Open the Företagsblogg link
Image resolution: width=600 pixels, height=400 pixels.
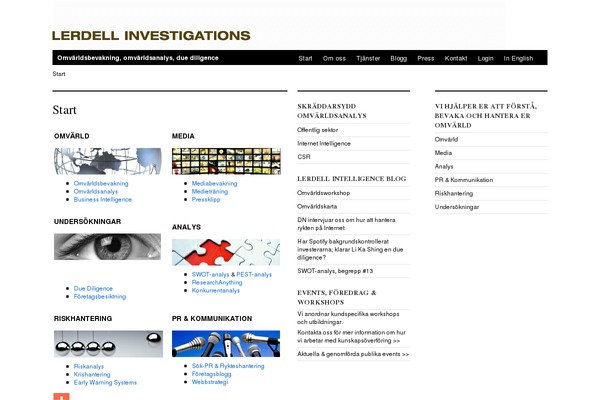tap(211, 374)
